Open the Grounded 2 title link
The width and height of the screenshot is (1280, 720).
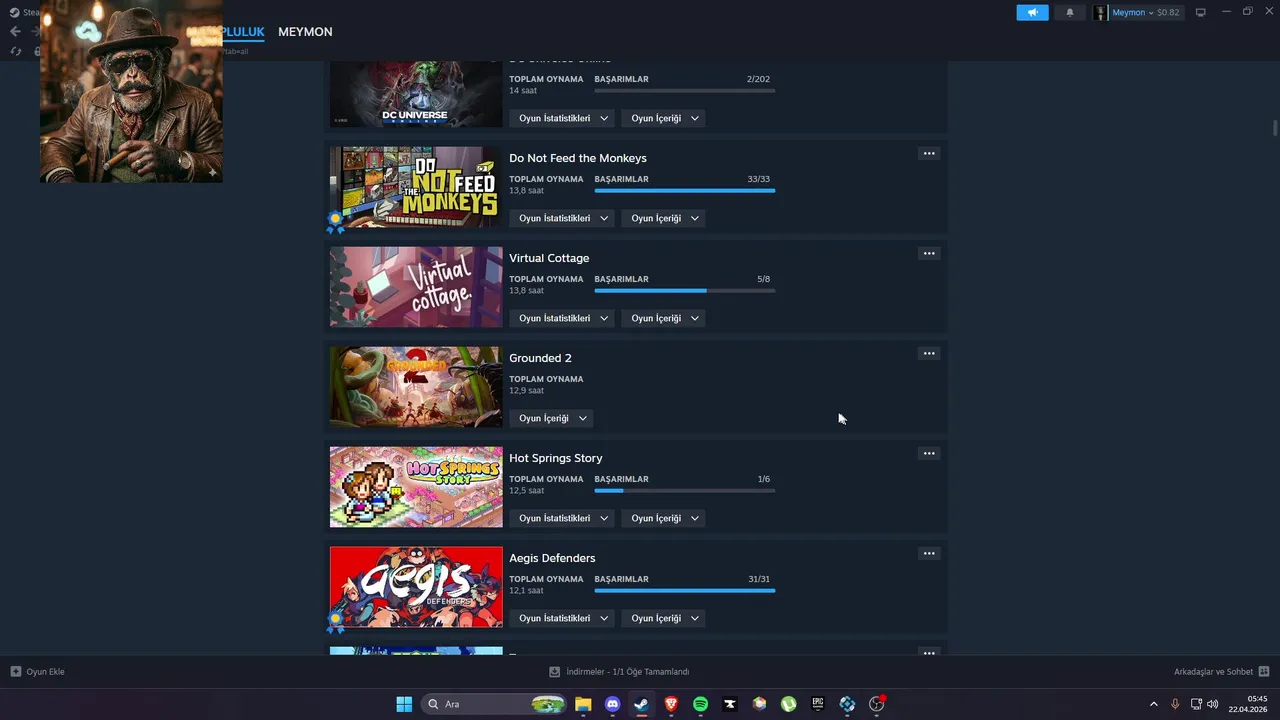tap(540, 358)
